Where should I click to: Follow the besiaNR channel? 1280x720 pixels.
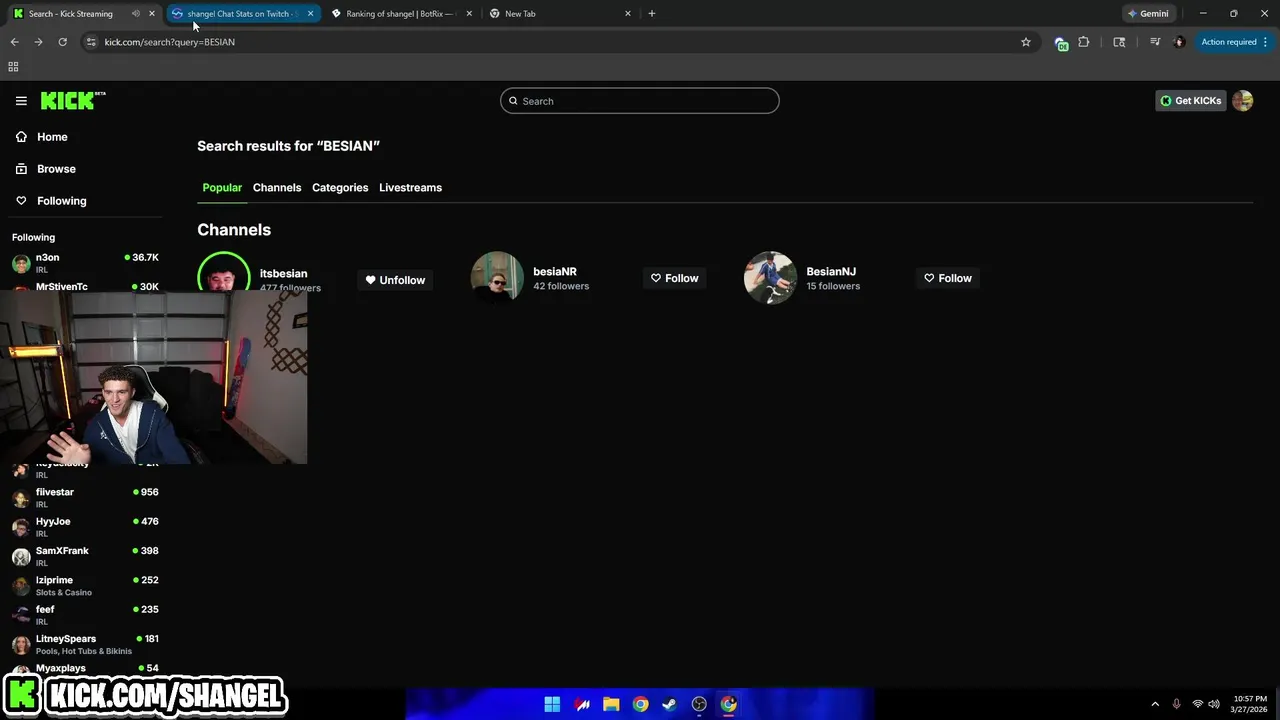(675, 278)
